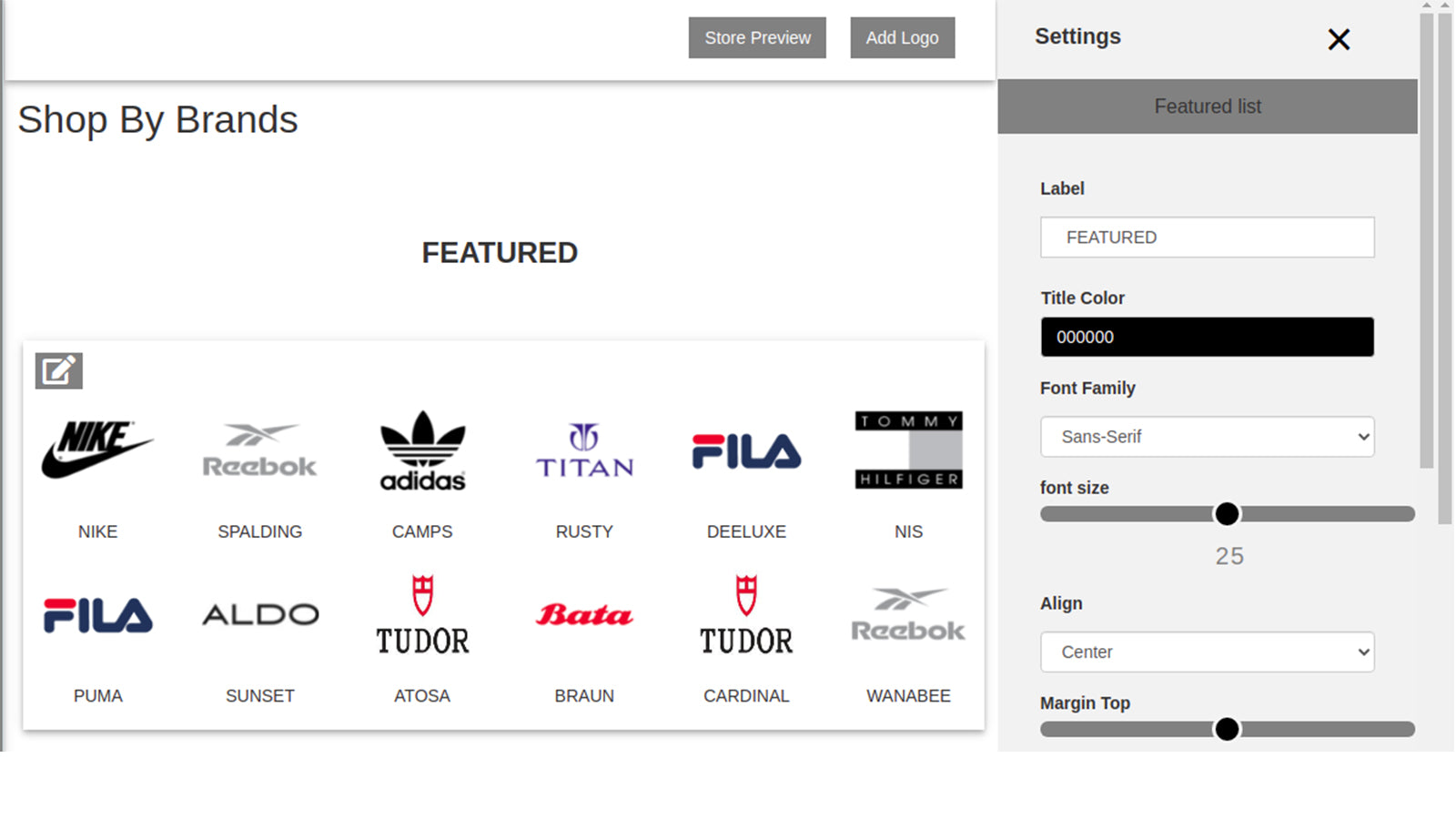Click the Add Logo button
The width and height of the screenshot is (1456, 819).
[902, 37]
